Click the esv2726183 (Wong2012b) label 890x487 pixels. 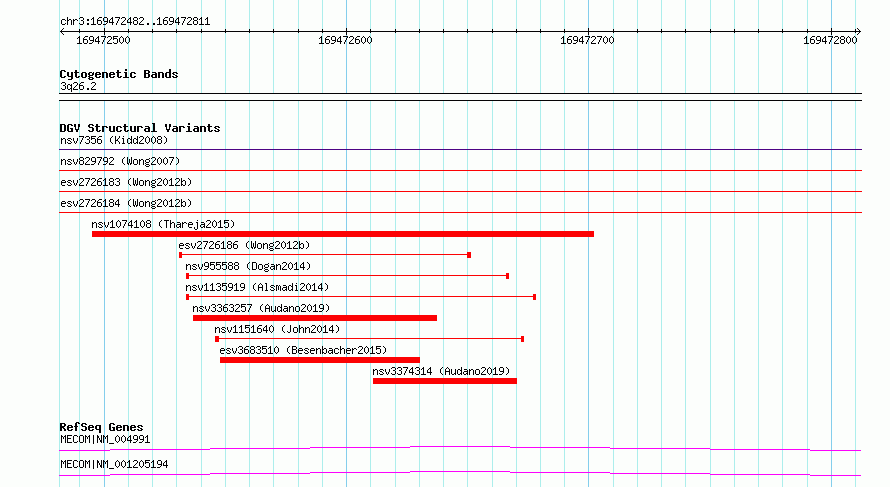point(126,182)
